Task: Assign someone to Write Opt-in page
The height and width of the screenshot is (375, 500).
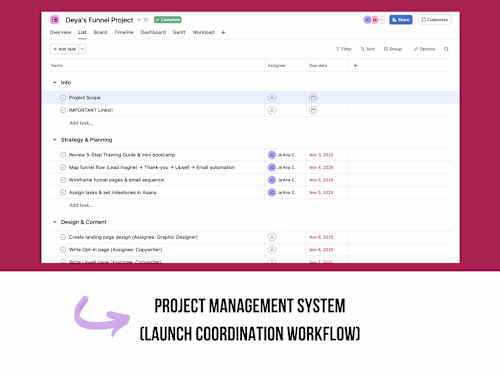Action: (x=272, y=250)
